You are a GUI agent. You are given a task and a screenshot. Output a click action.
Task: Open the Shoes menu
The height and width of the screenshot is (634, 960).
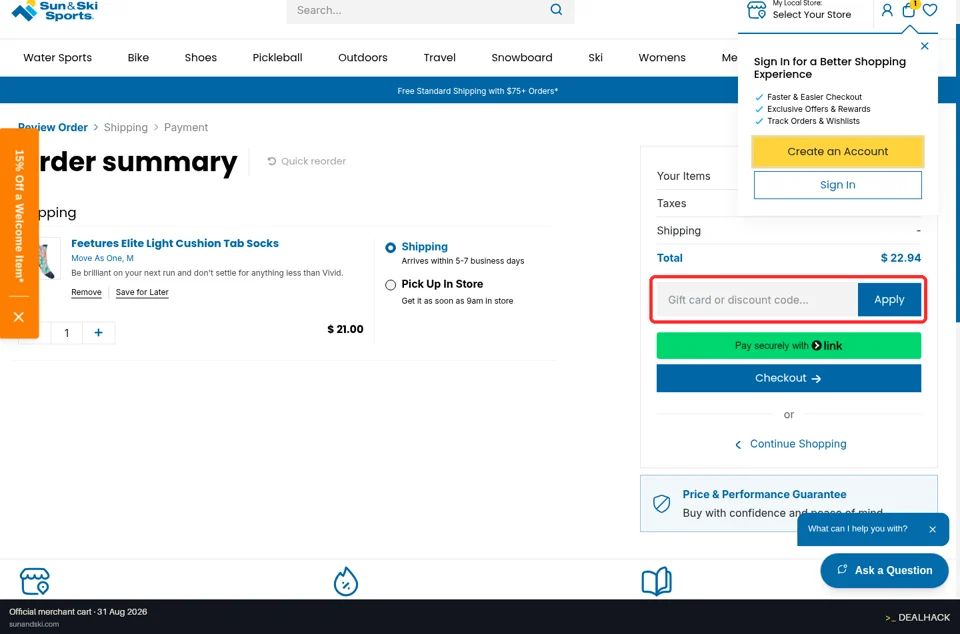tap(201, 58)
